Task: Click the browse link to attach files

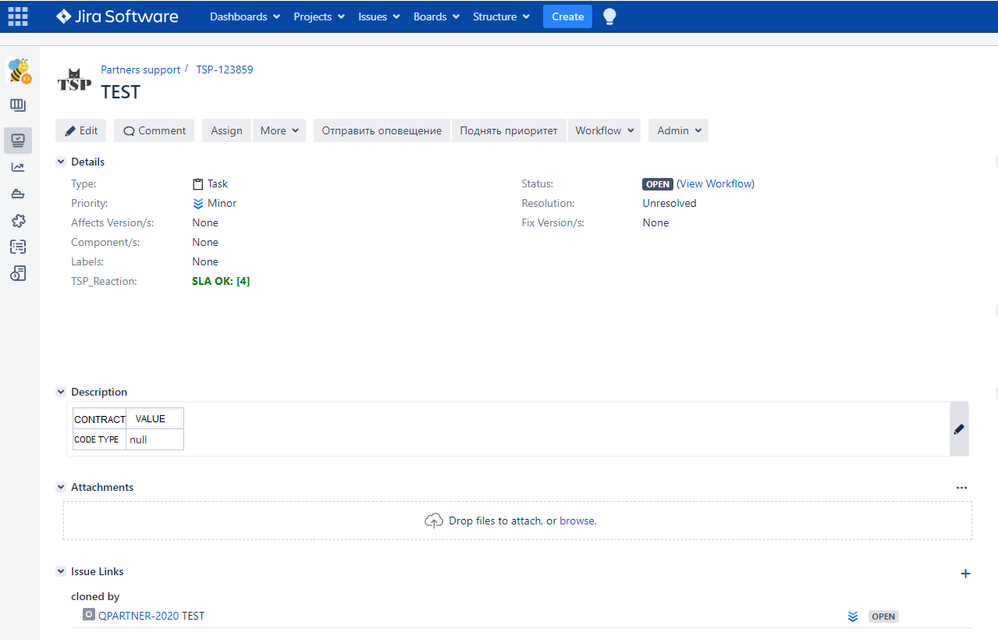Action: (577, 520)
